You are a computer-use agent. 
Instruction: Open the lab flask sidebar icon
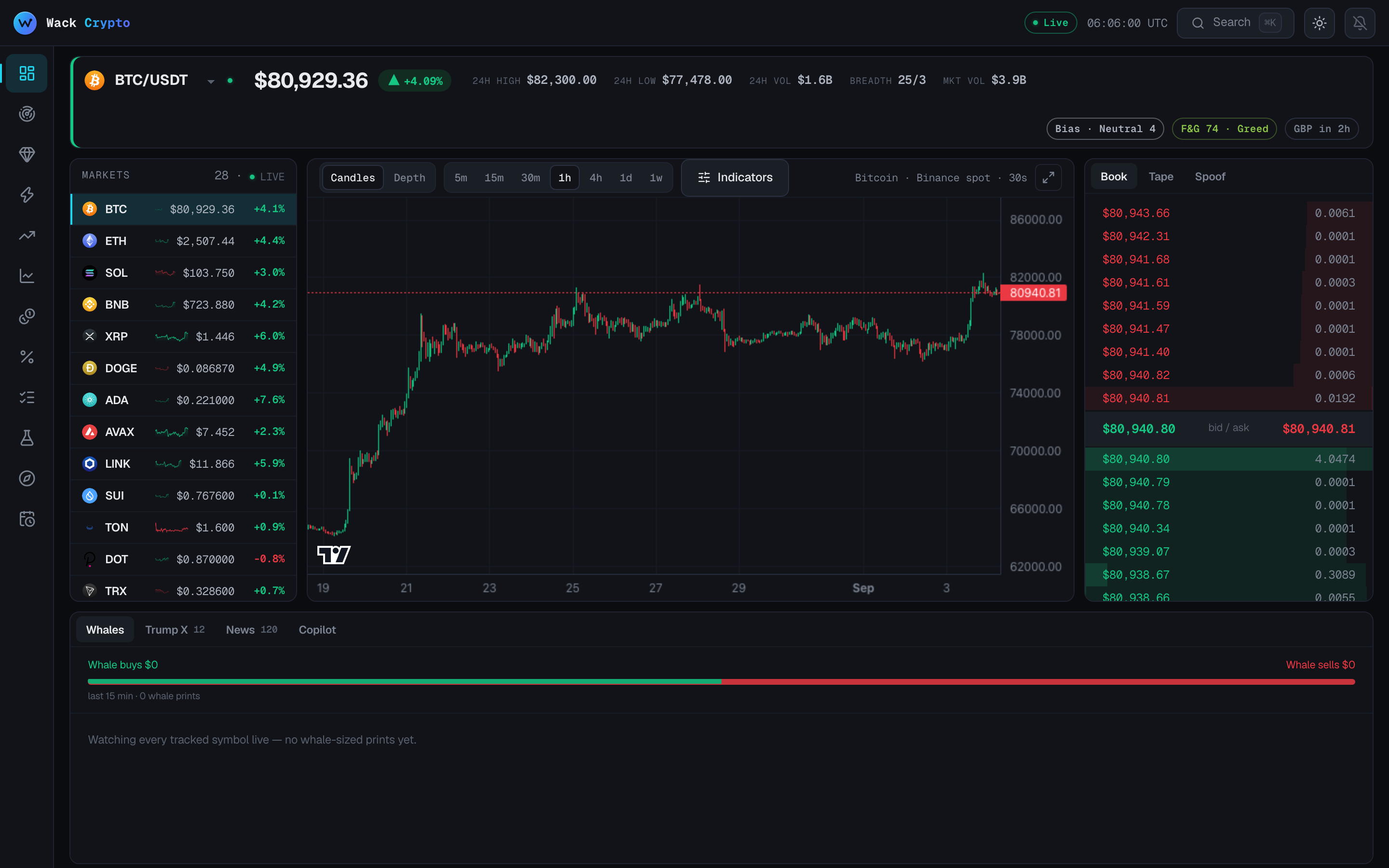tap(27, 438)
